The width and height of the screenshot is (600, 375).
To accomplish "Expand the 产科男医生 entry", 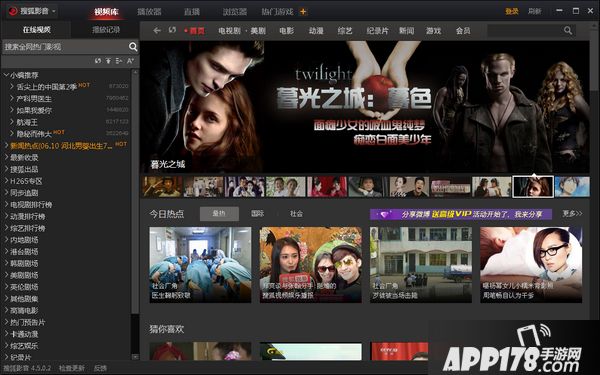I will coord(12,99).
